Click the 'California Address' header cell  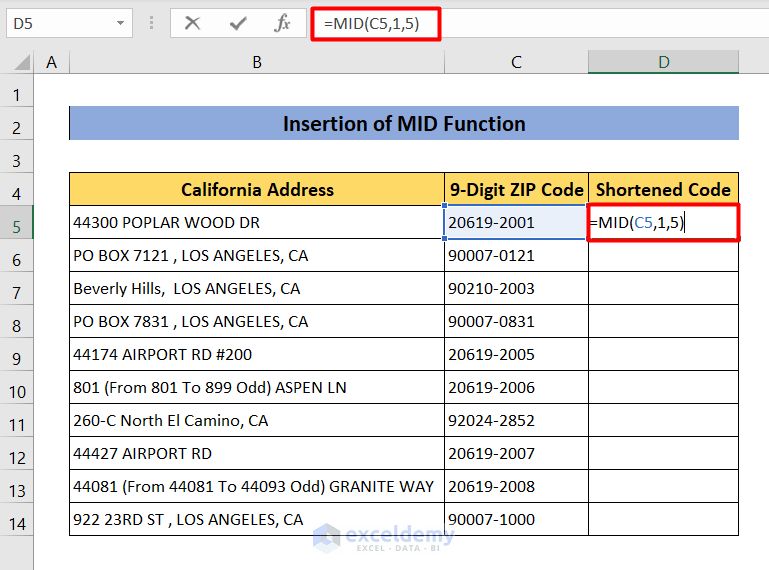pos(257,189)
